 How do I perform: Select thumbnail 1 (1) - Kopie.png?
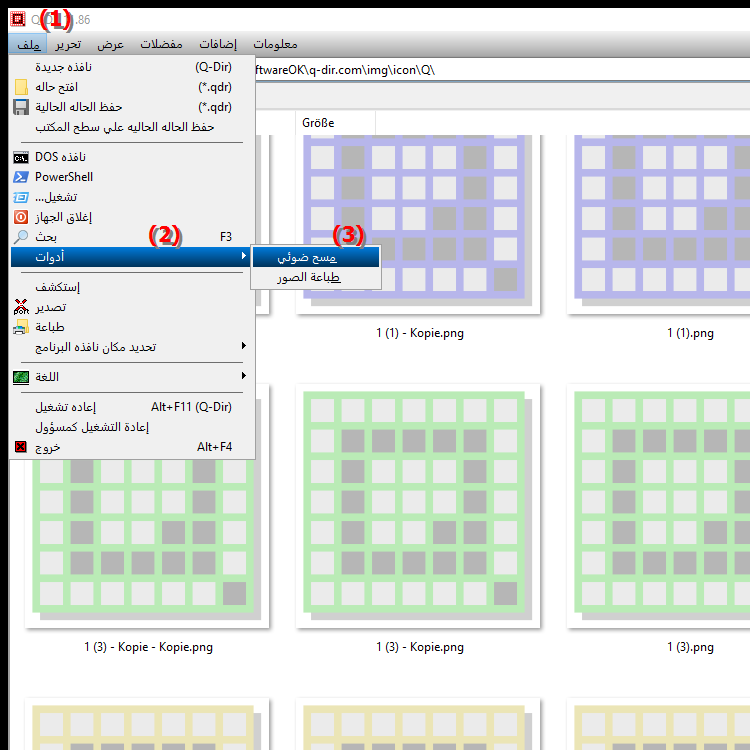pyautogui.click(x=418, y=224)
